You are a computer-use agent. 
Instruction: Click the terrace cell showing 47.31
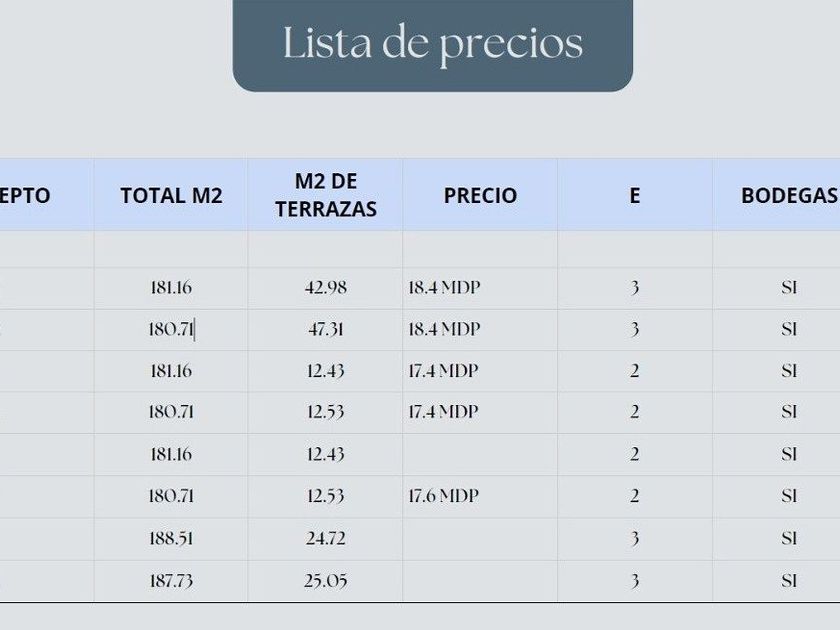click(x=325, y=329)
